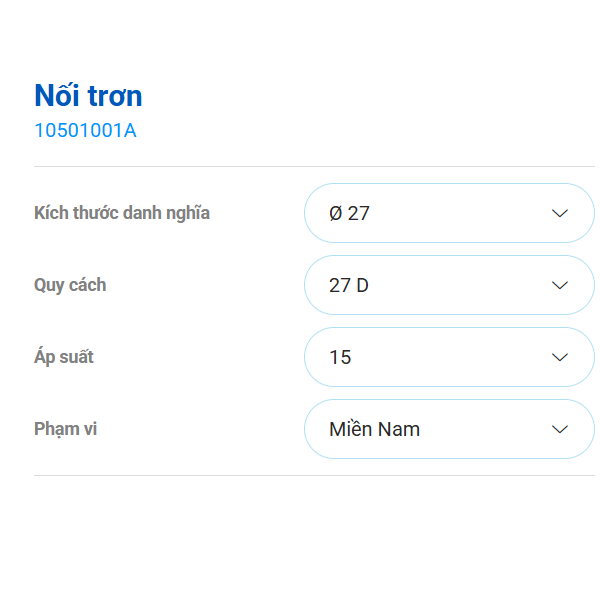Click the Phạm vi label
The height and width of the screenshot is (600, 600).
point(65,429)
